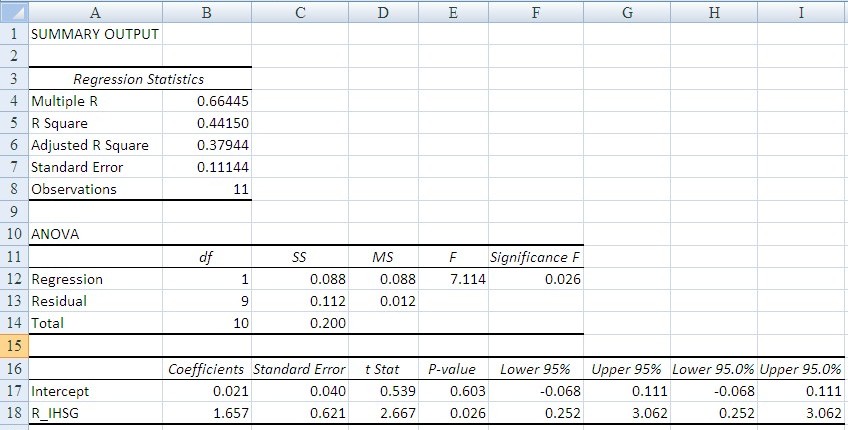Image resolution: width=848 pixels, height=430 pixels.
Task: Click the Significance F header cell
Action: pyautogui.click(x=535, y=258)
